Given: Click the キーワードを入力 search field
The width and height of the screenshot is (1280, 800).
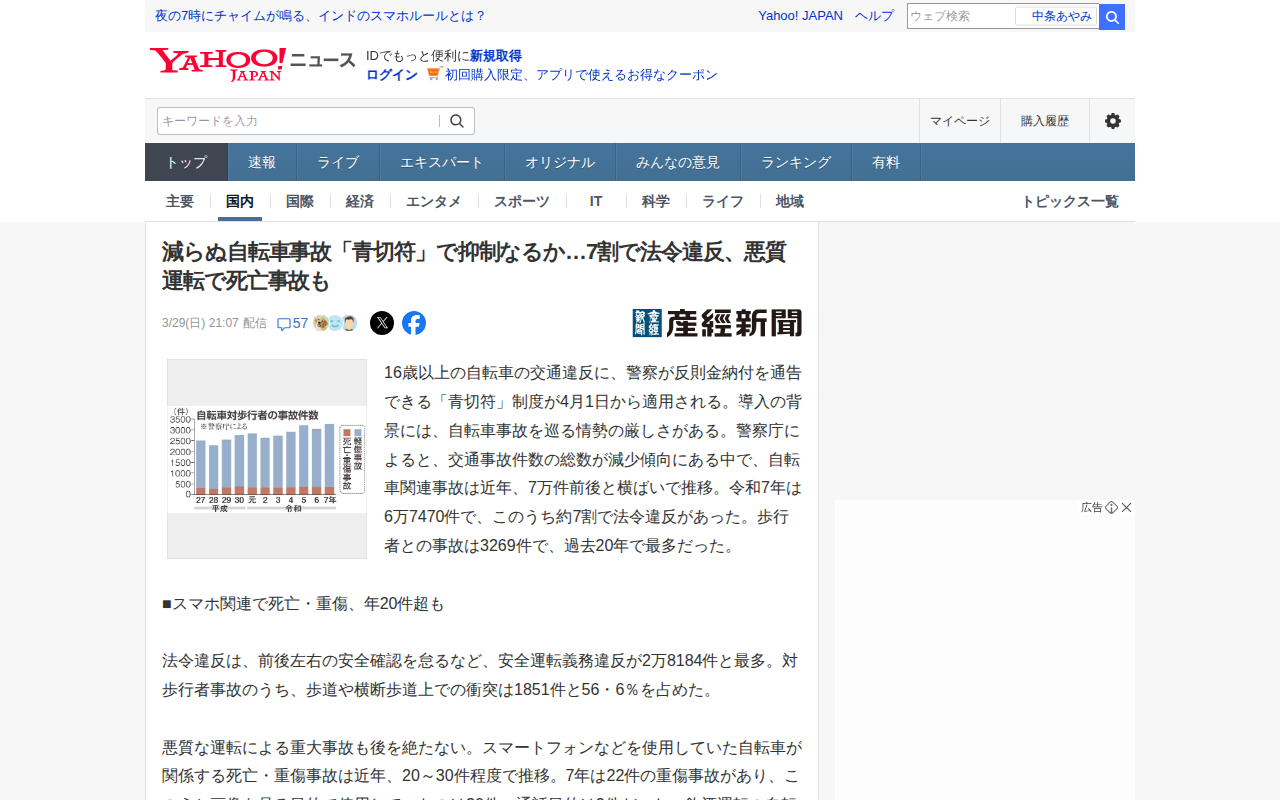Looking at the screenshot, I should tap(297, 121).
